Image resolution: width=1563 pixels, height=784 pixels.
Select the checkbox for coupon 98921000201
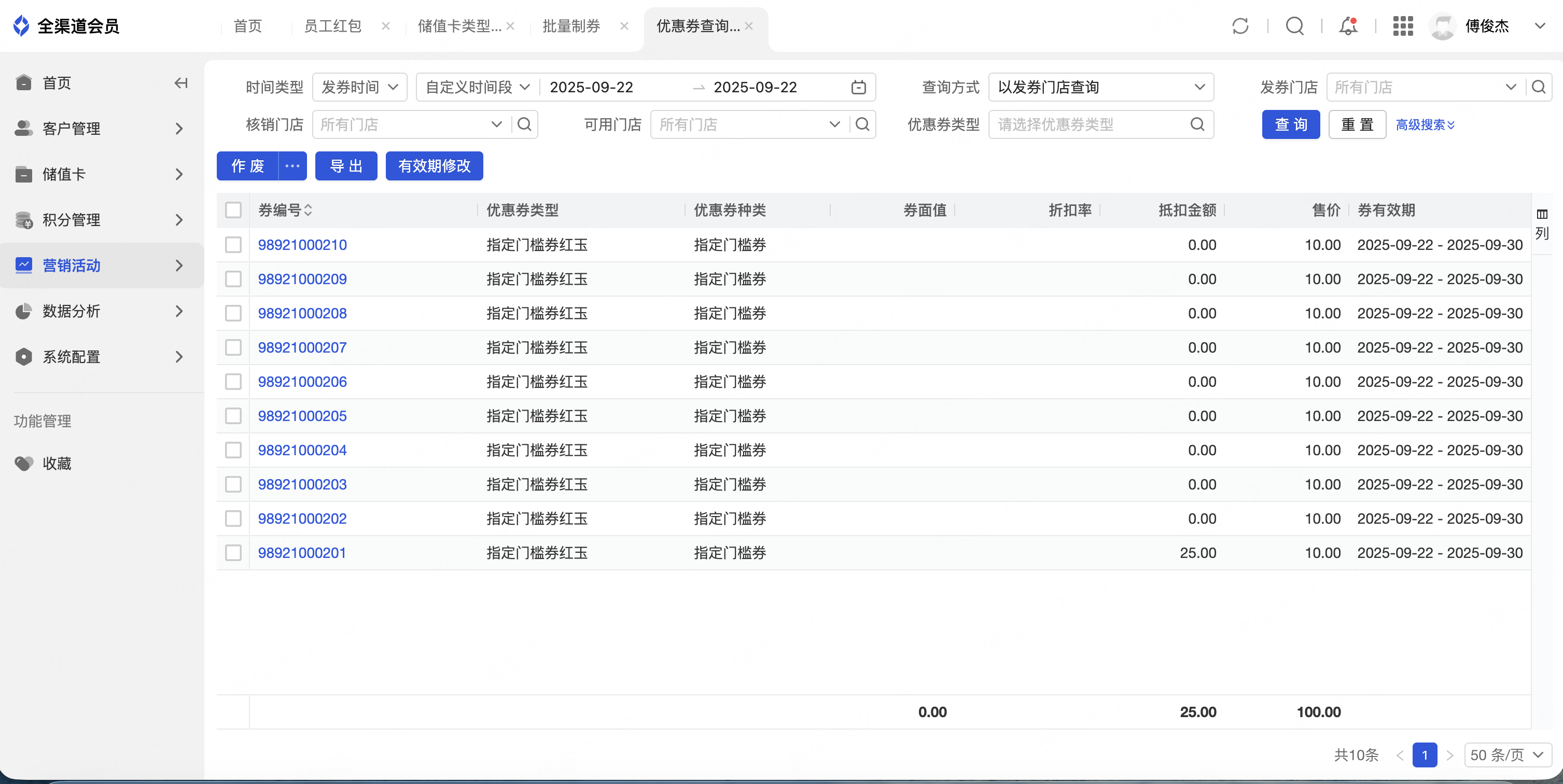[233, 553]
